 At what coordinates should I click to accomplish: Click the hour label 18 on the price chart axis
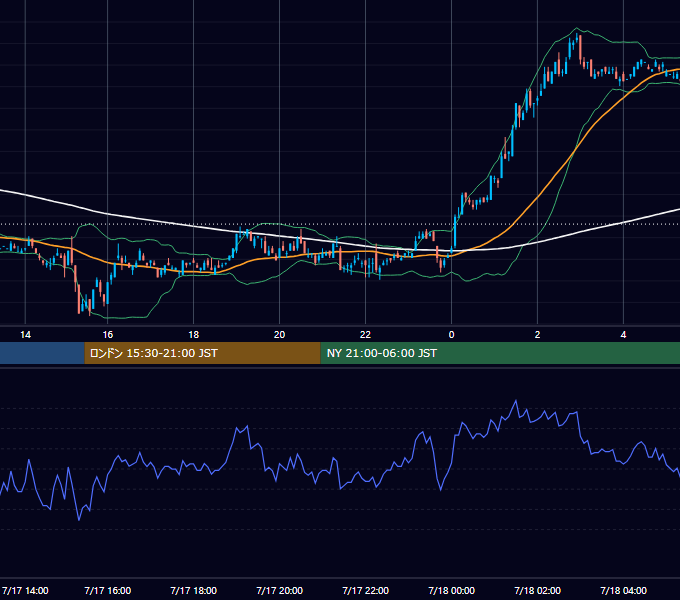[193, 335]
